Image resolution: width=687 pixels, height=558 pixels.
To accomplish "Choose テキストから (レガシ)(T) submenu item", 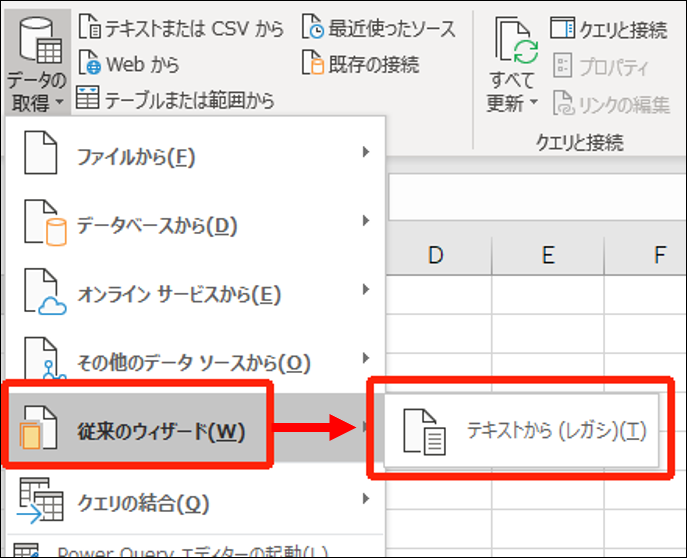I will pos(521,430).
